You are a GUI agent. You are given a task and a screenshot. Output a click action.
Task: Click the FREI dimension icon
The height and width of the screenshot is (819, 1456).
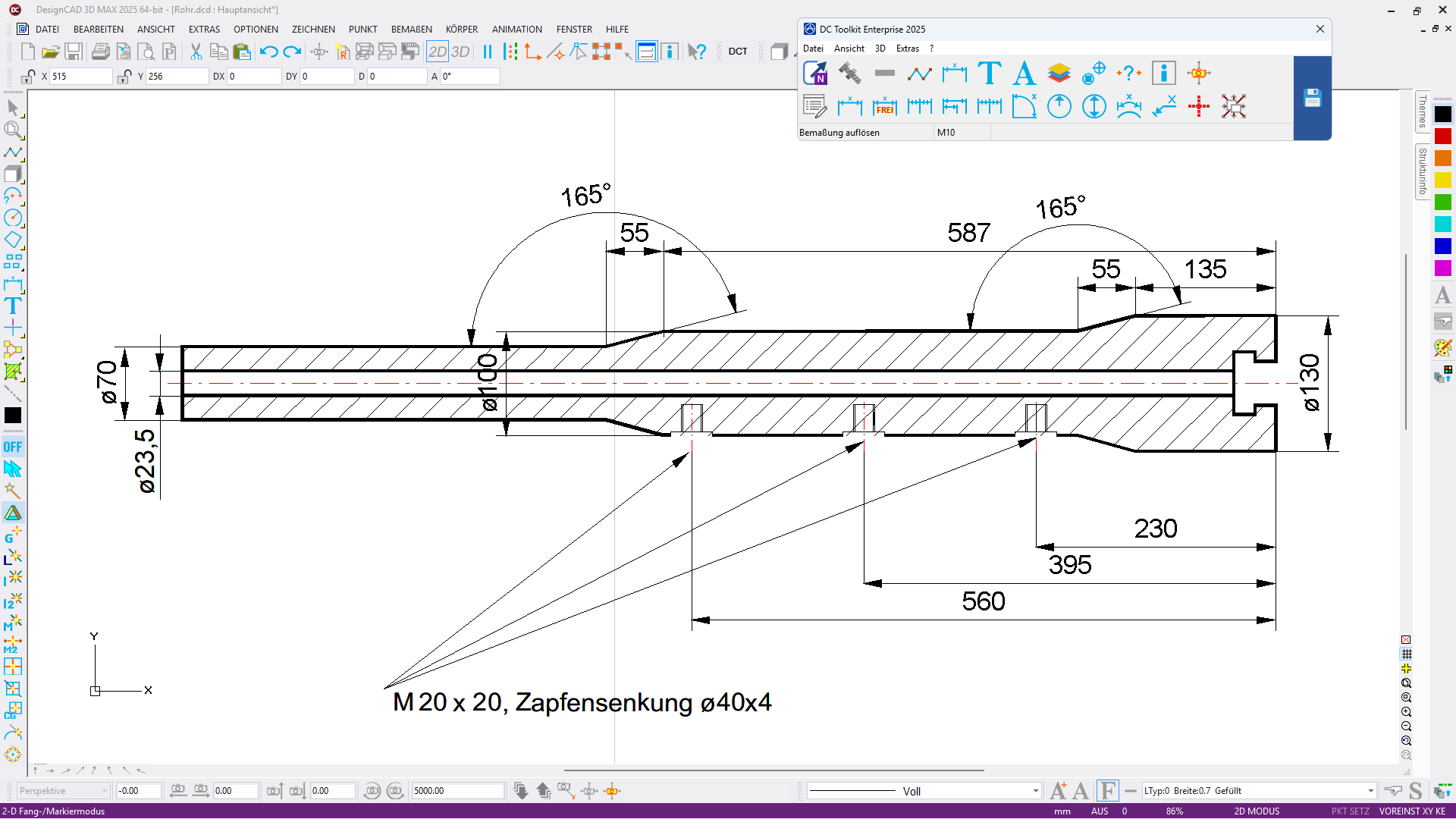884,107
